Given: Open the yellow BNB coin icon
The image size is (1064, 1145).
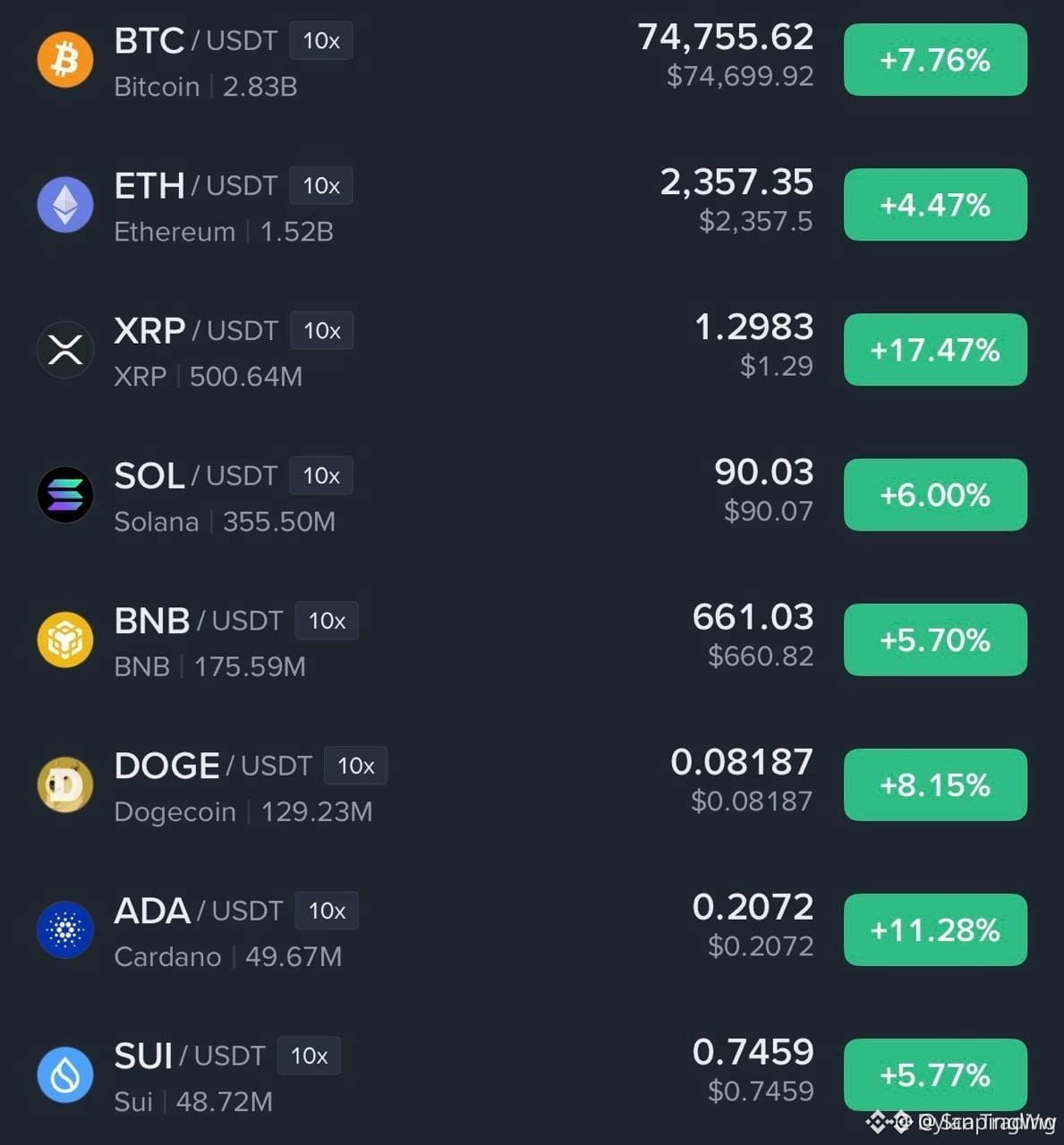Looking at the screenshot, I should click(x=65, y=640).
